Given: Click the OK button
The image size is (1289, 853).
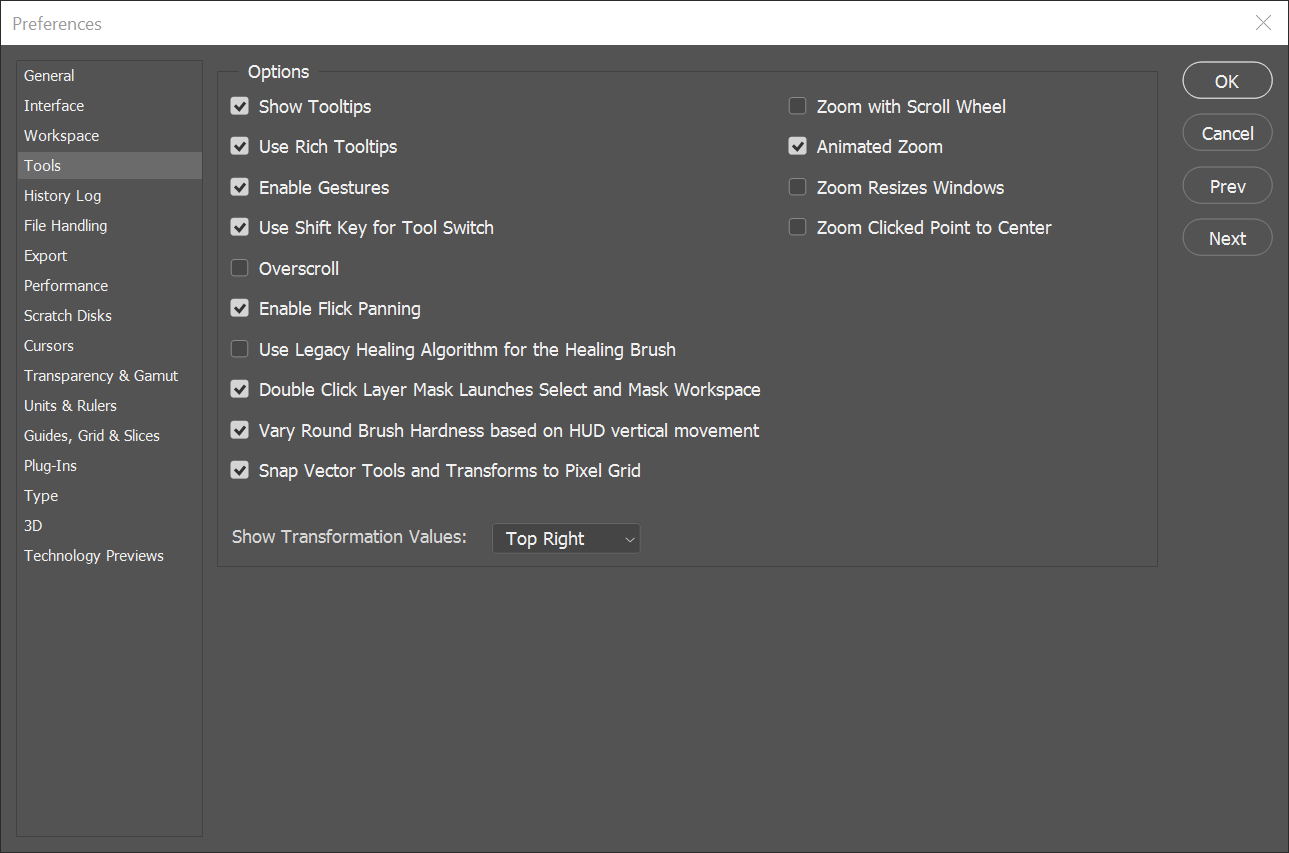Looking at the screenshot, I should (1227, 82).
